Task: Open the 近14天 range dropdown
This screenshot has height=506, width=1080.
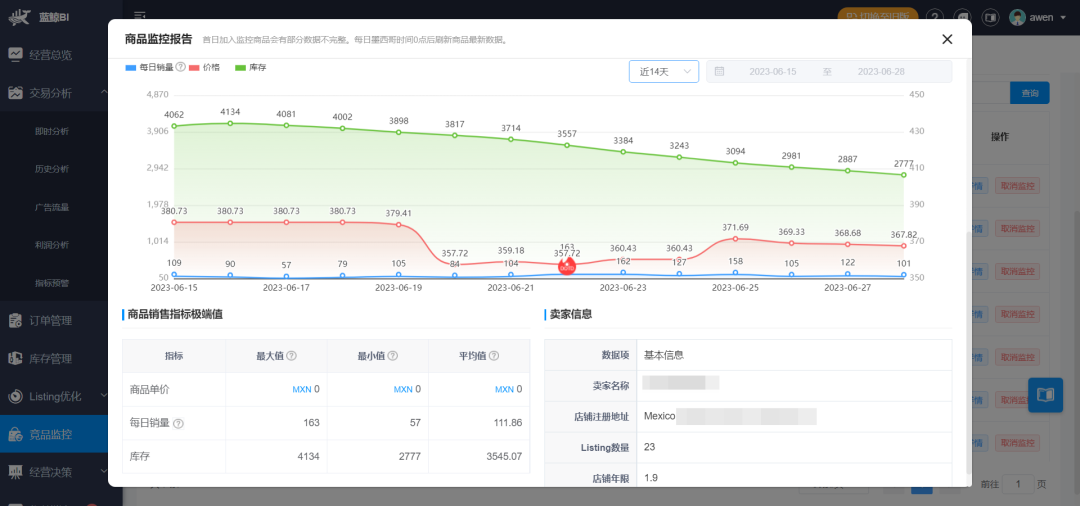Action: 664,72
